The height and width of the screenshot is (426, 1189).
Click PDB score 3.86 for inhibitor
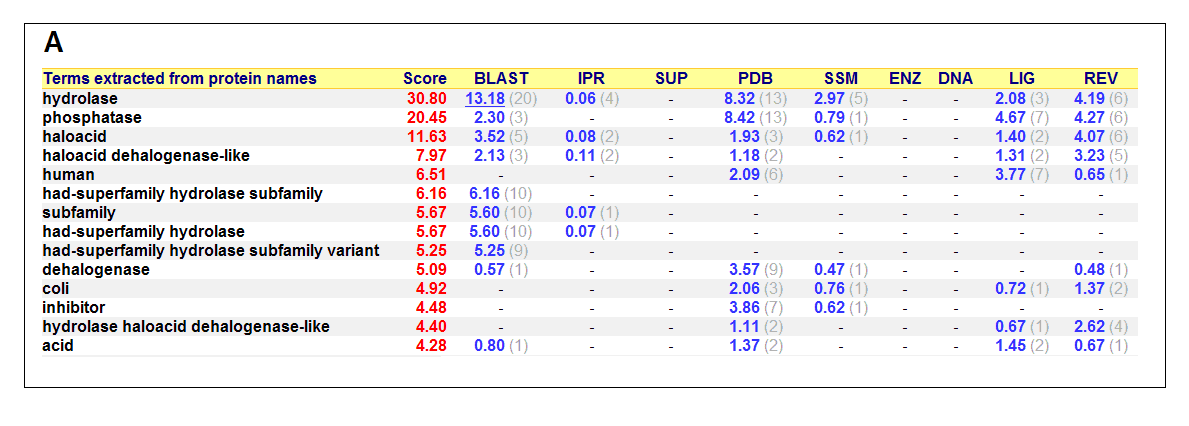[745, 307]
